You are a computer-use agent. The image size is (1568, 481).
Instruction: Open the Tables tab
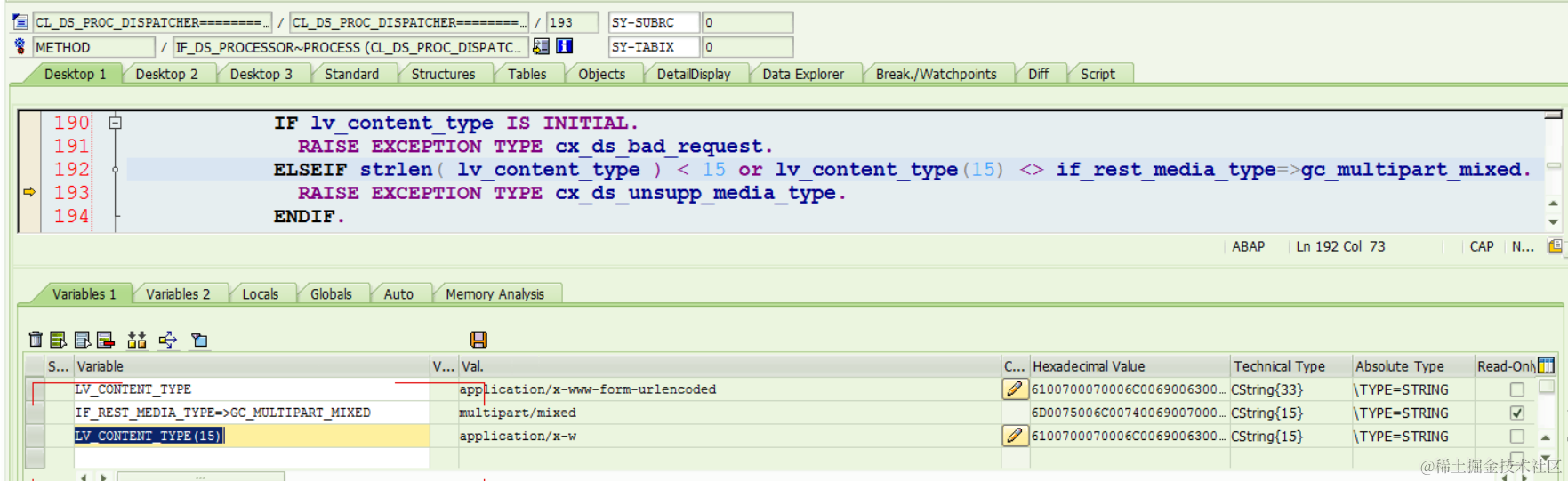click(x=527, y=74)
